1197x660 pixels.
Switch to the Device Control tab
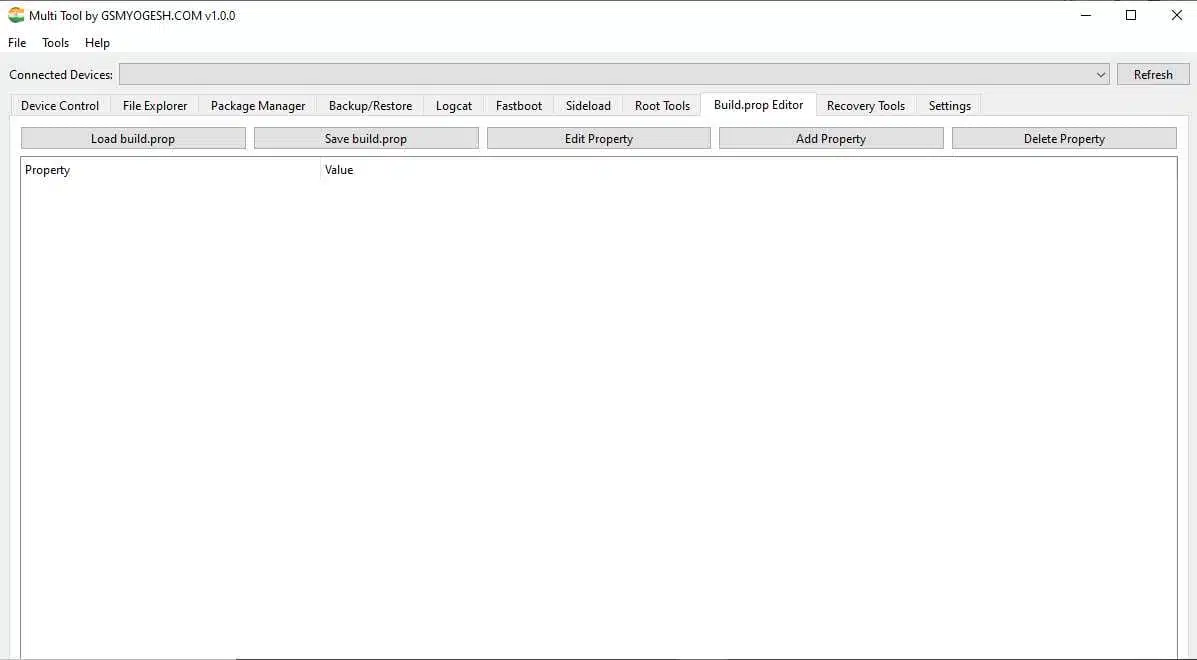pos(60,106)
